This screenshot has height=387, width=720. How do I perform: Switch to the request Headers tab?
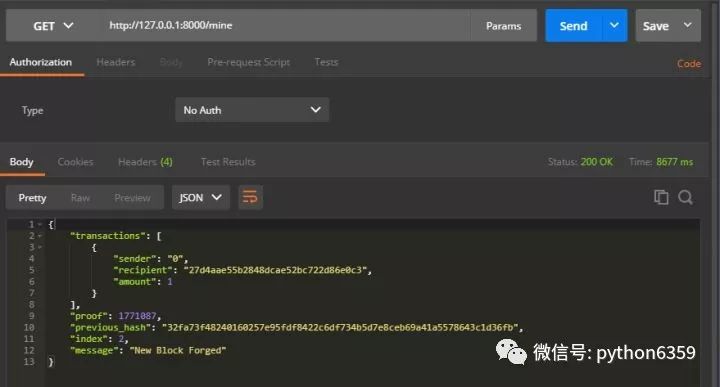click(116, 62)
